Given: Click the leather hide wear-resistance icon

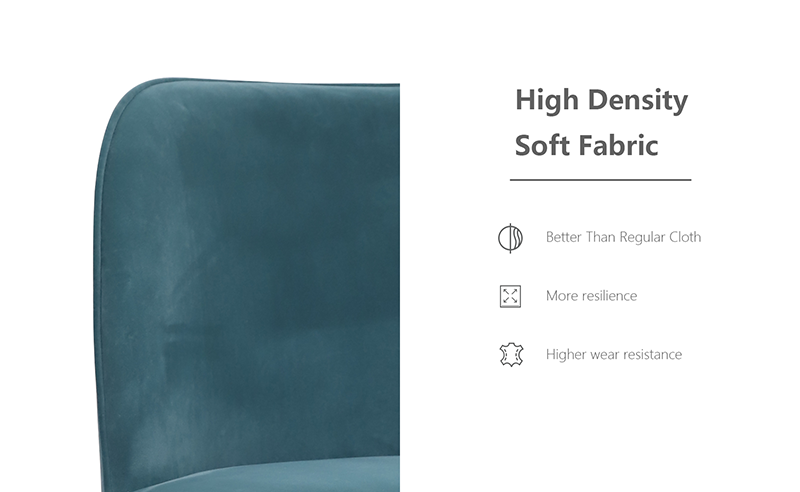Looking at the screenshot, I should pyautogui.click(x=511, y=355).
